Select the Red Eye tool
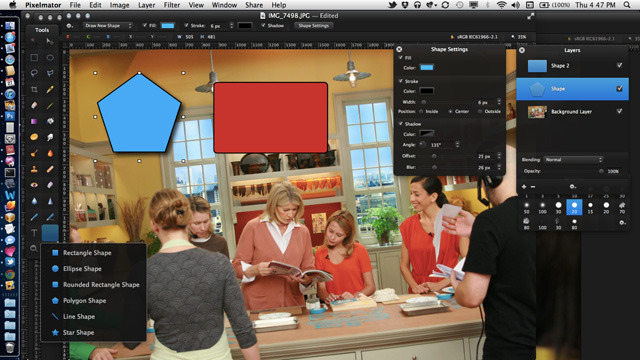The width and height of the screenshot is (640, 360). (x=34, y=185)
